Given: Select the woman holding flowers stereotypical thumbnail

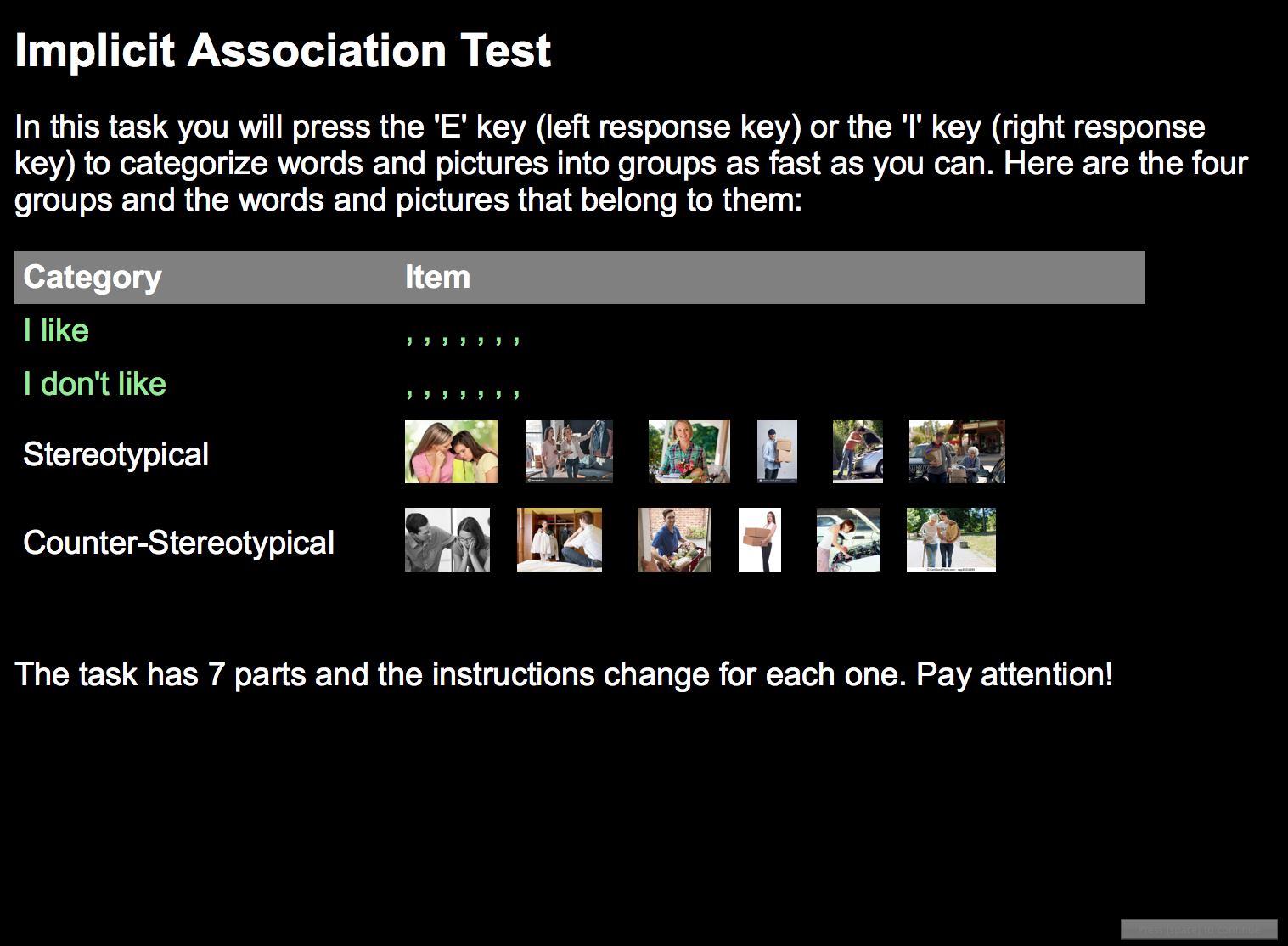Looking at the screenshot, I should pos(689,451).
